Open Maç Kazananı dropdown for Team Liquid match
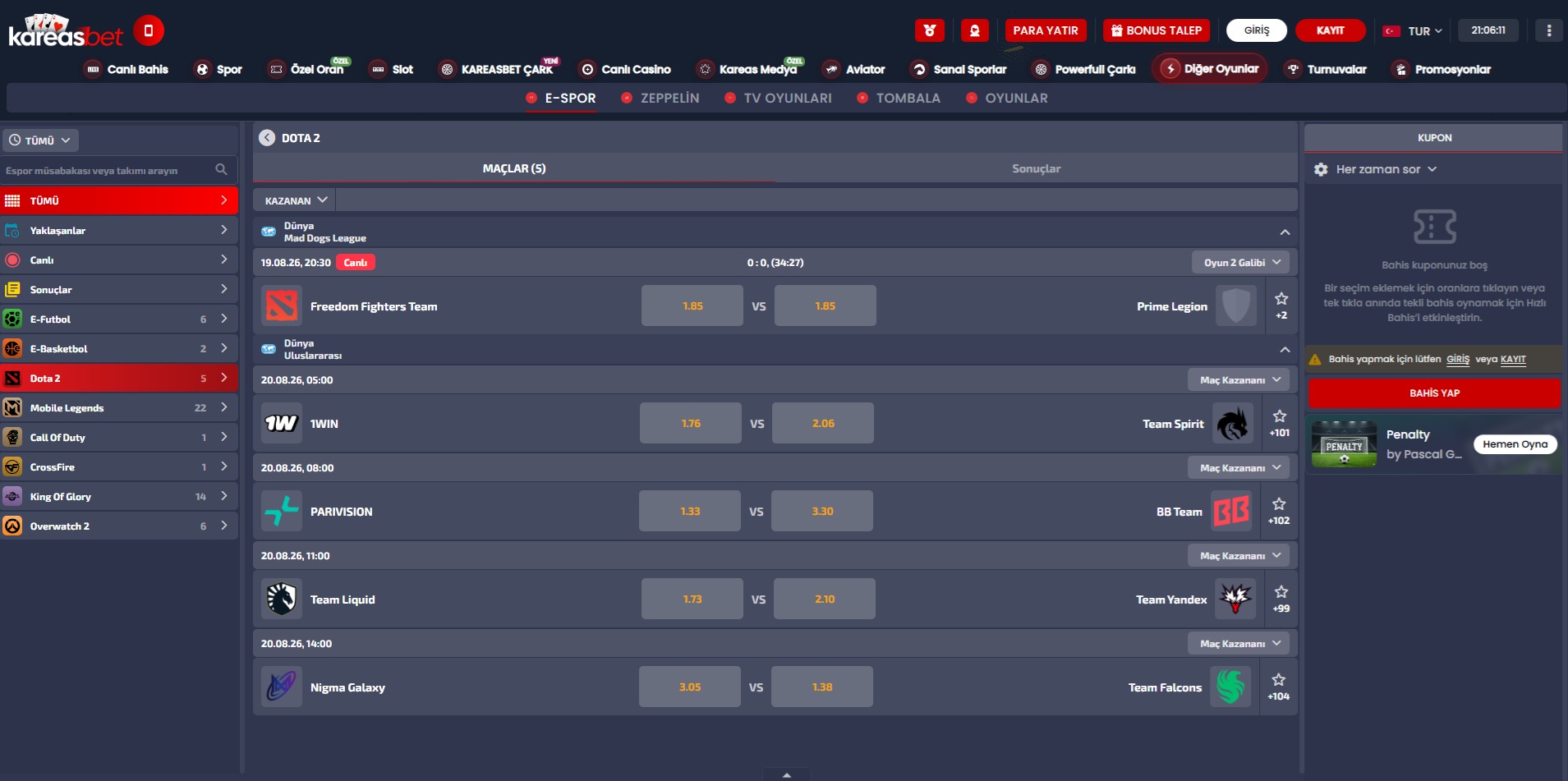 (x=1239, y=555)
